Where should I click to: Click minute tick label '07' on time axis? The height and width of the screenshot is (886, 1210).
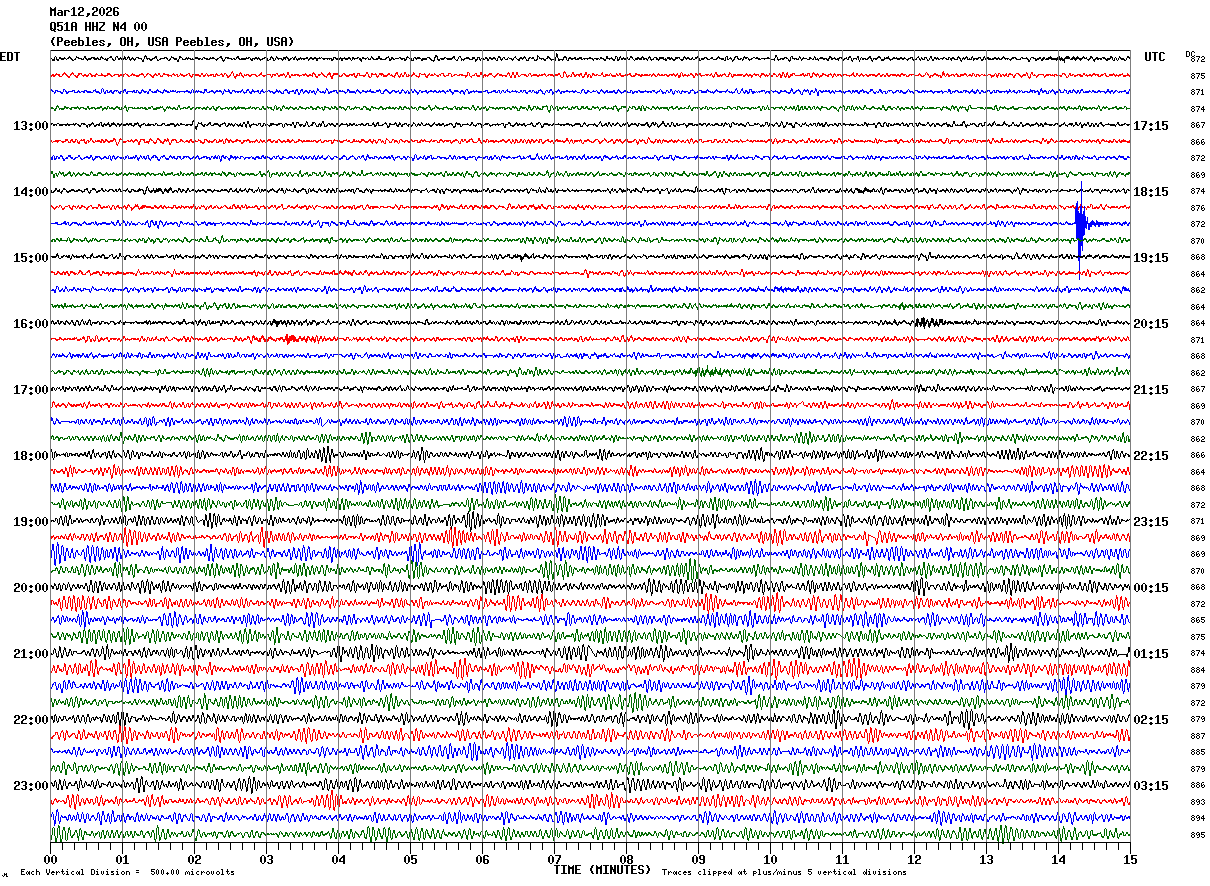(x=555, y=860)
